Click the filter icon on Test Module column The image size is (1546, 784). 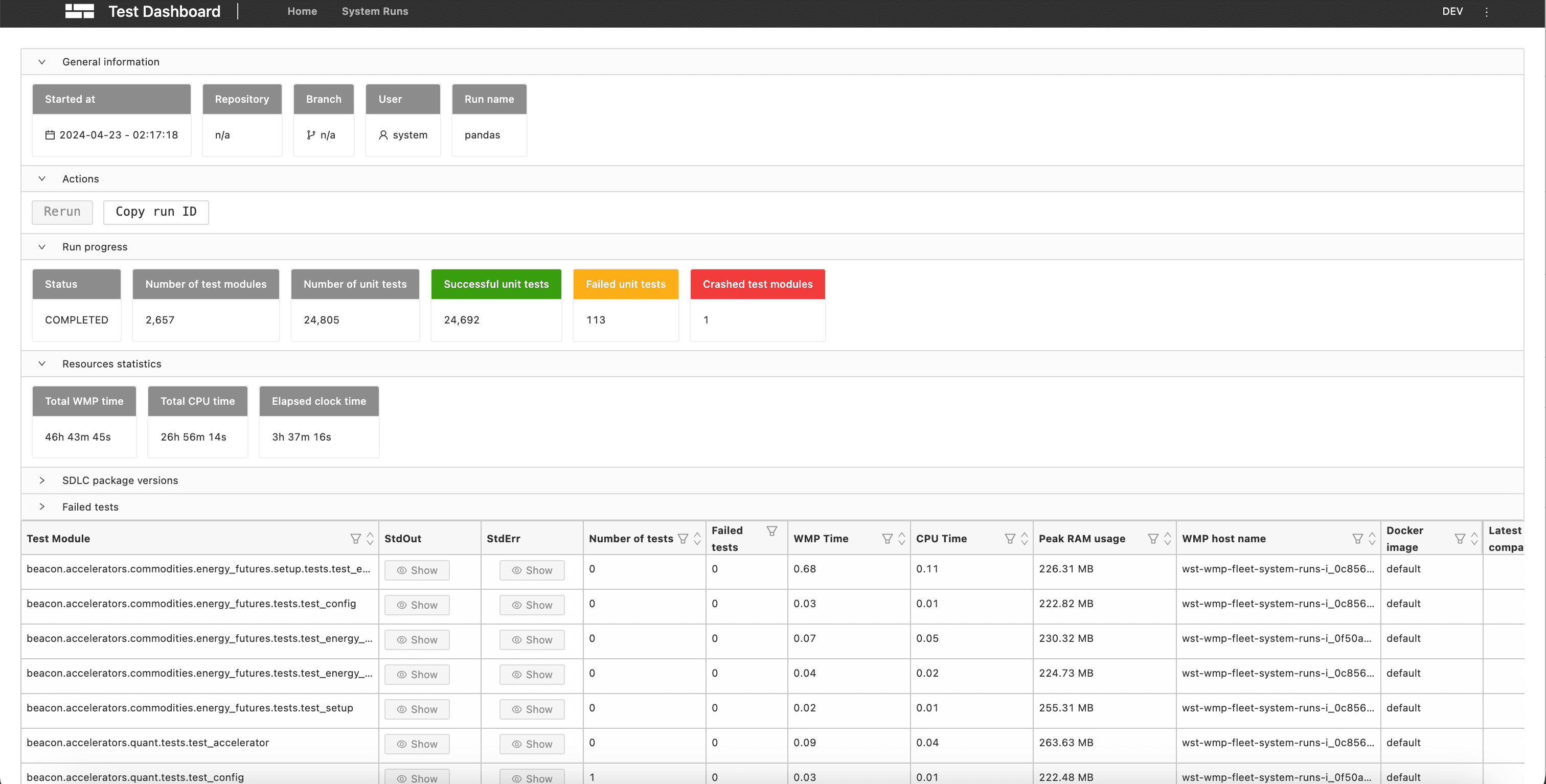click(355, 539)
